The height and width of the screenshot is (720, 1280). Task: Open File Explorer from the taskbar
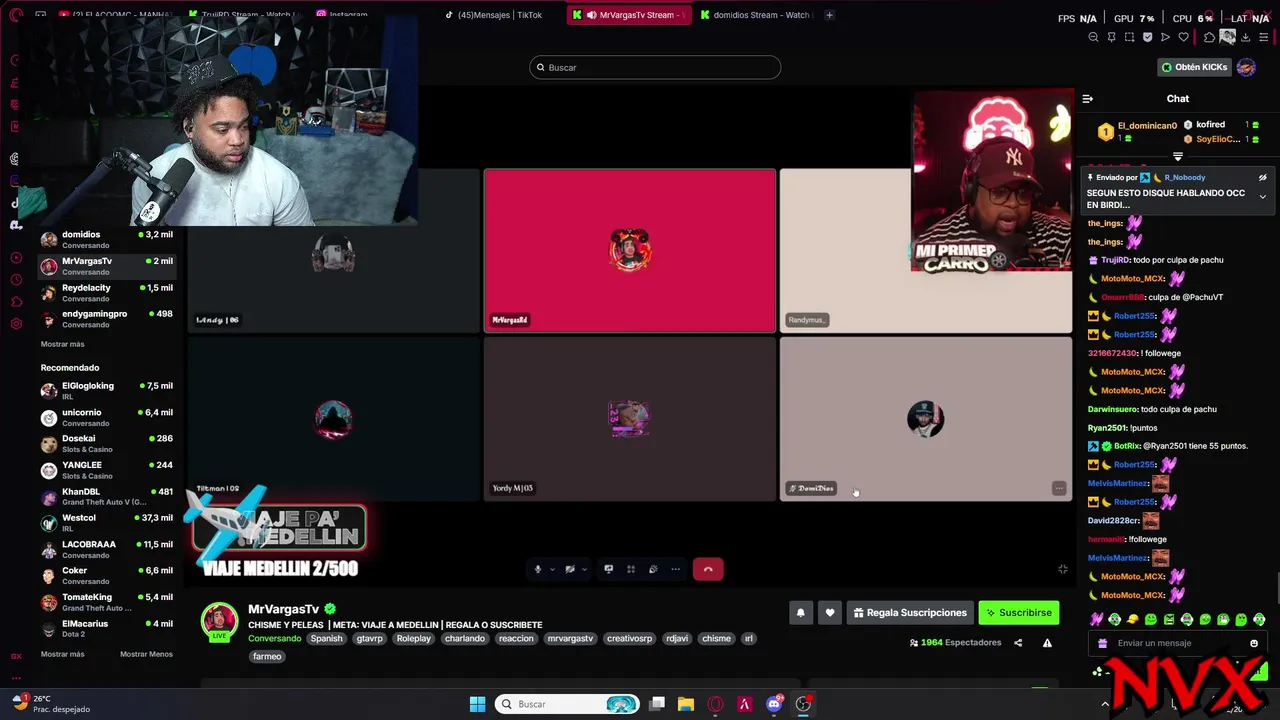click(x=685, y=704)
